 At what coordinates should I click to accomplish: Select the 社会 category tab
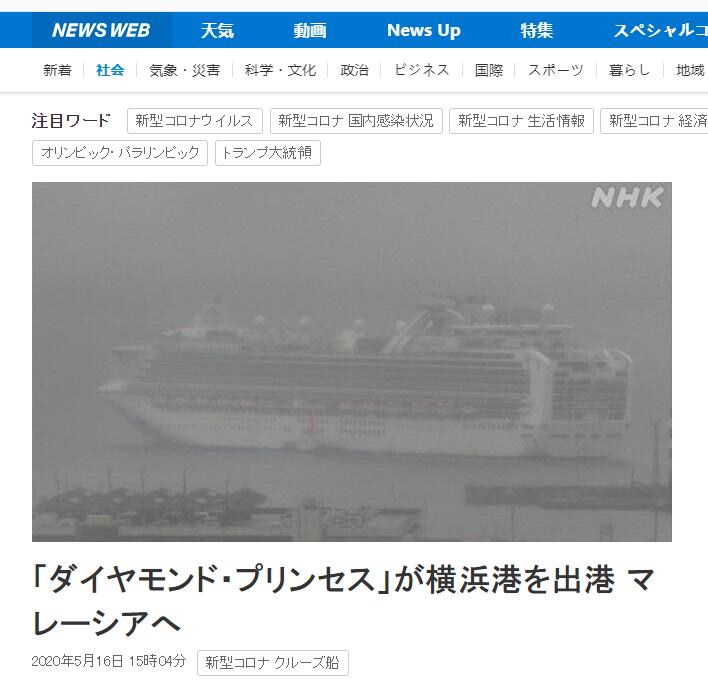tap(110, 70)
